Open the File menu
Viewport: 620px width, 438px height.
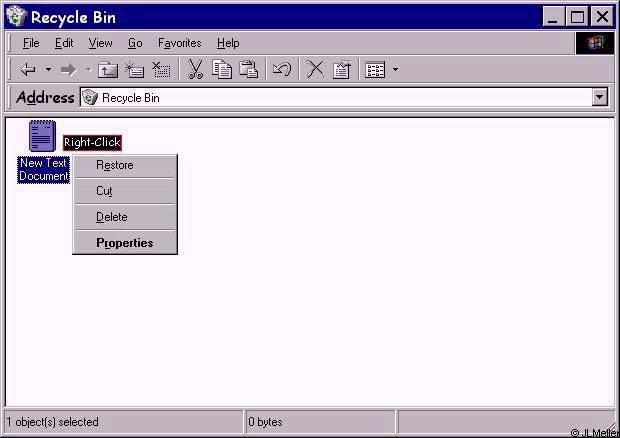click(x=31, y=43)
